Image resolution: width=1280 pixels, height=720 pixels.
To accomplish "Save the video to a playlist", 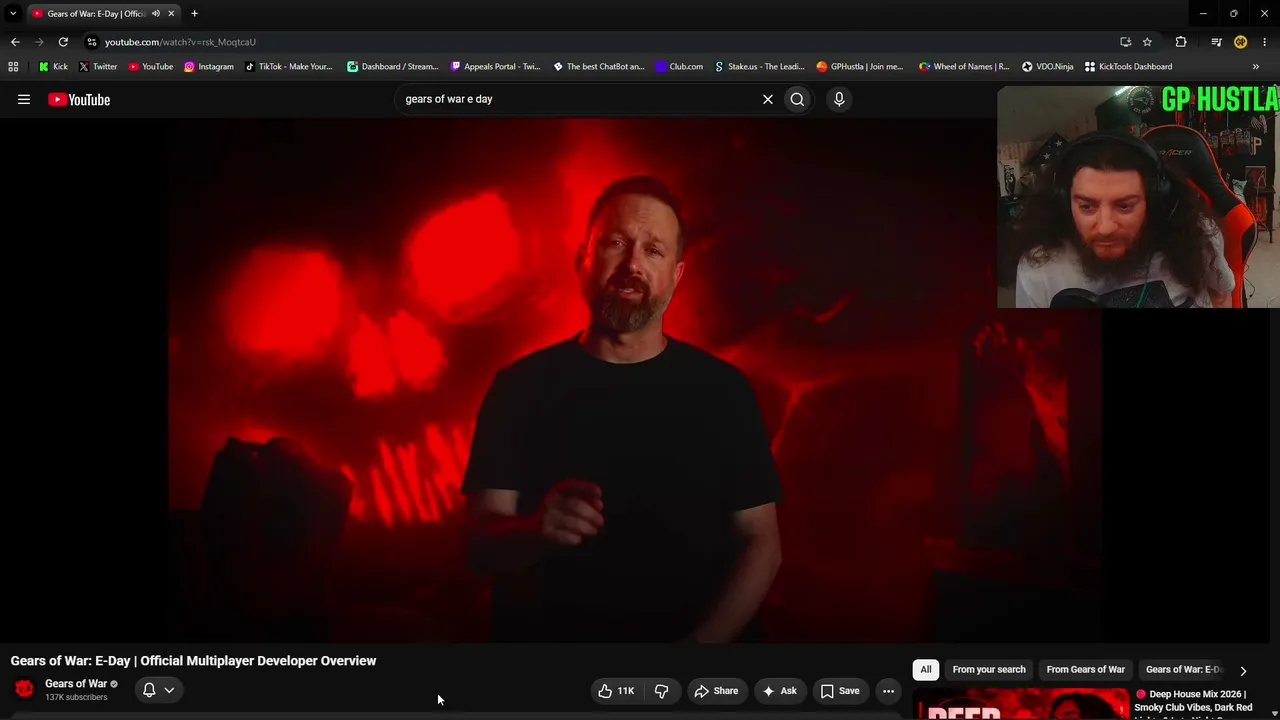I will [840, 691].
